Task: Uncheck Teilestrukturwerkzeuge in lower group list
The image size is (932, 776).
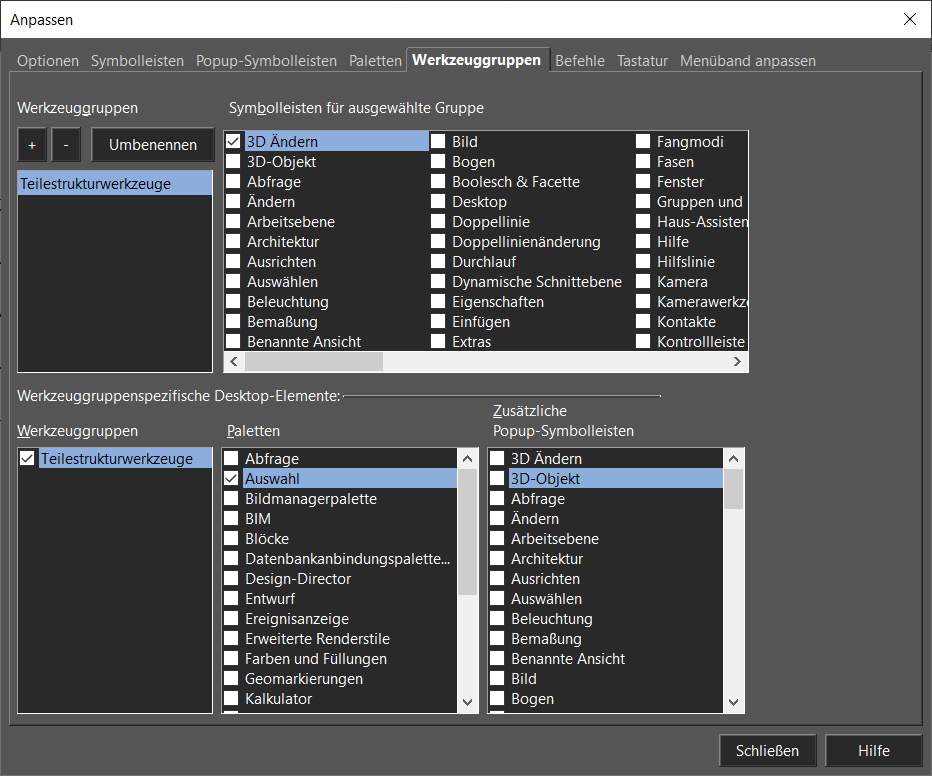Action: coord(27,459)
